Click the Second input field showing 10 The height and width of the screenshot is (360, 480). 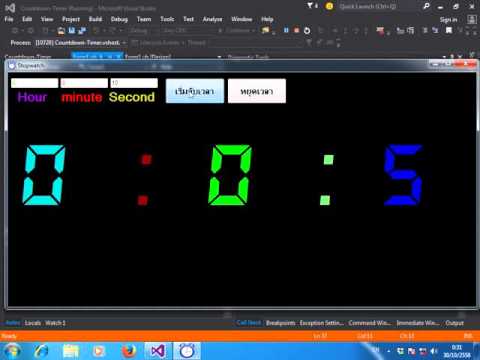(134, 83)
